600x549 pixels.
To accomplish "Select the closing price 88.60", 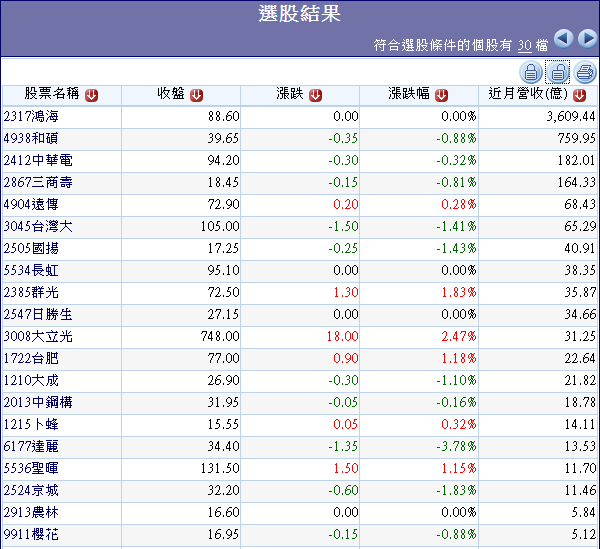I will click(223, 116).
